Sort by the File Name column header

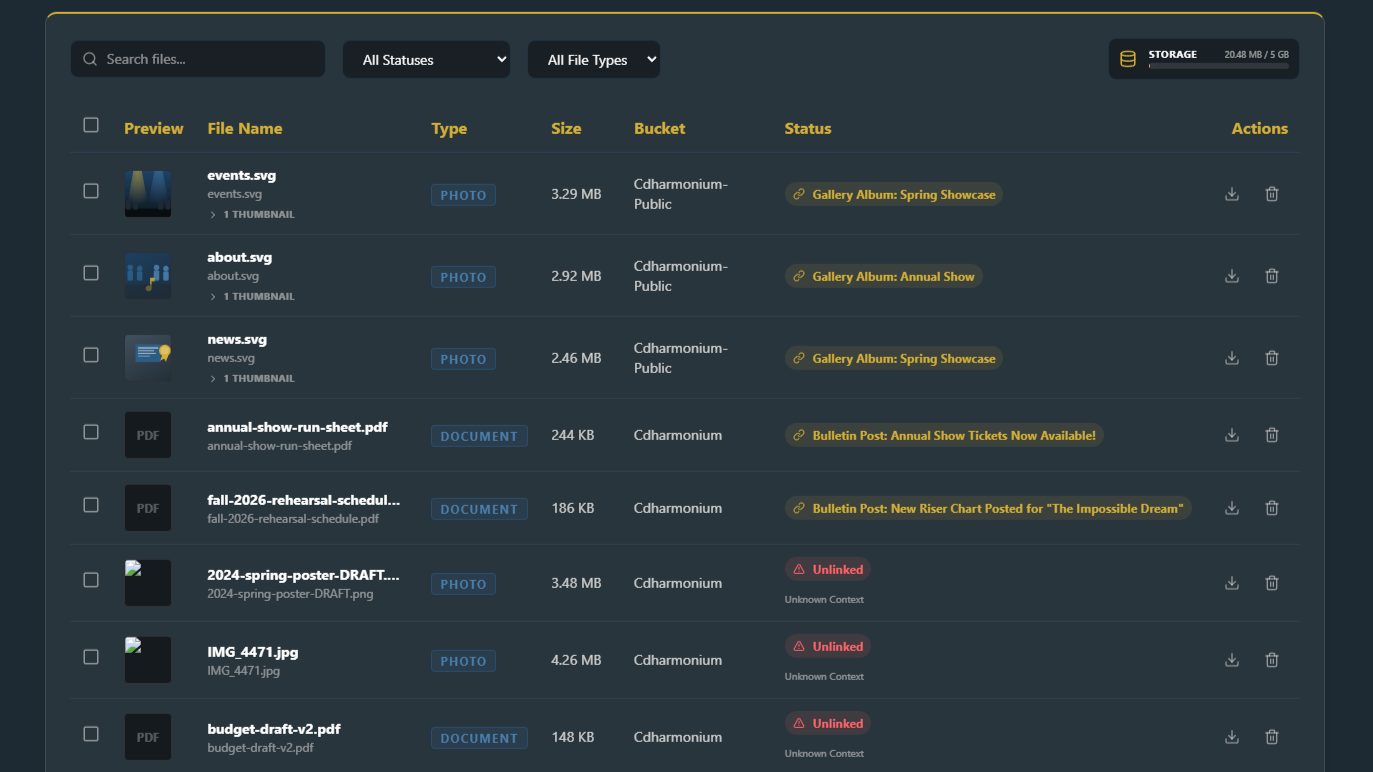tap(245, 128)
